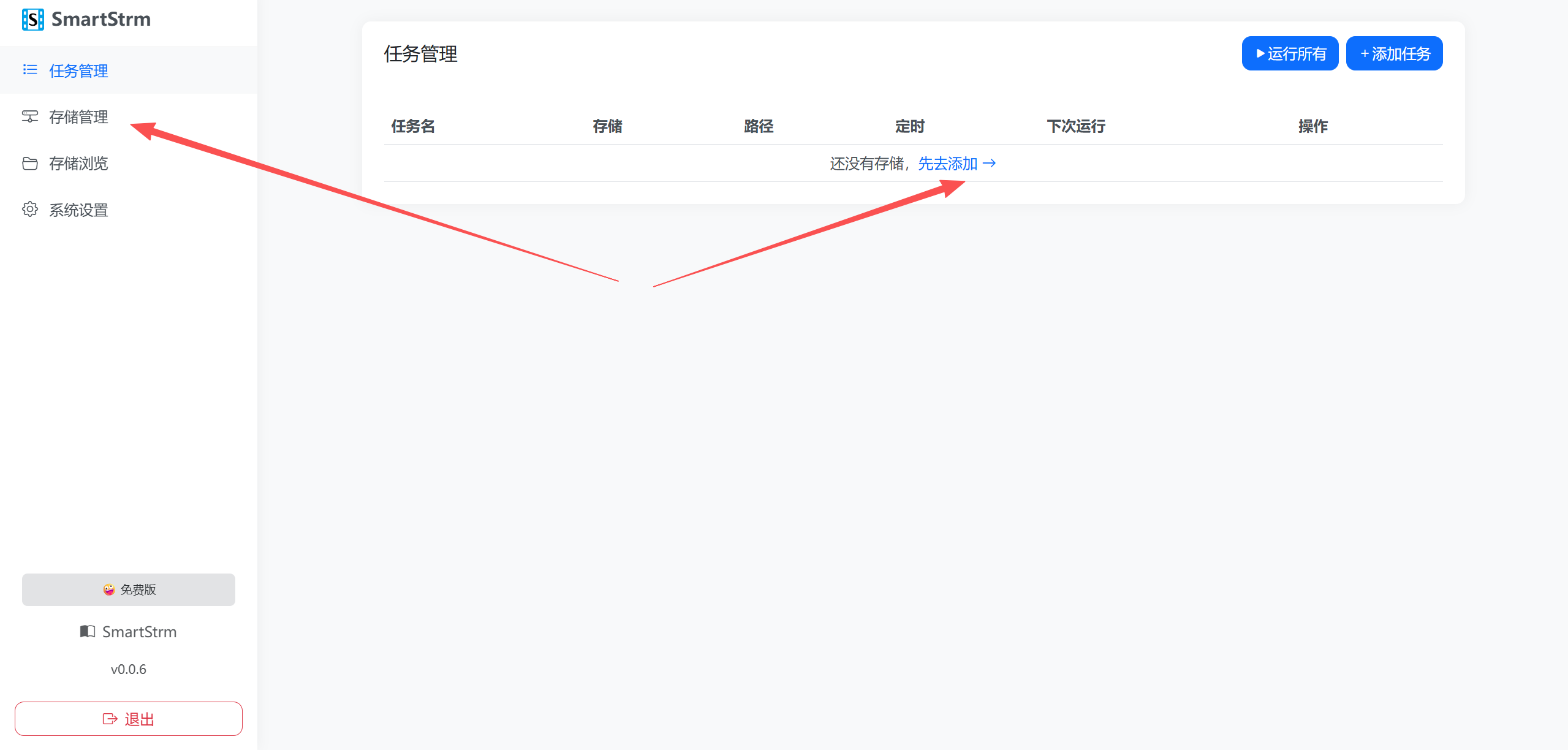This screenshot has height=750, width=1568.
Task: Click the SmartStrm logo icon
Action: 32,20
